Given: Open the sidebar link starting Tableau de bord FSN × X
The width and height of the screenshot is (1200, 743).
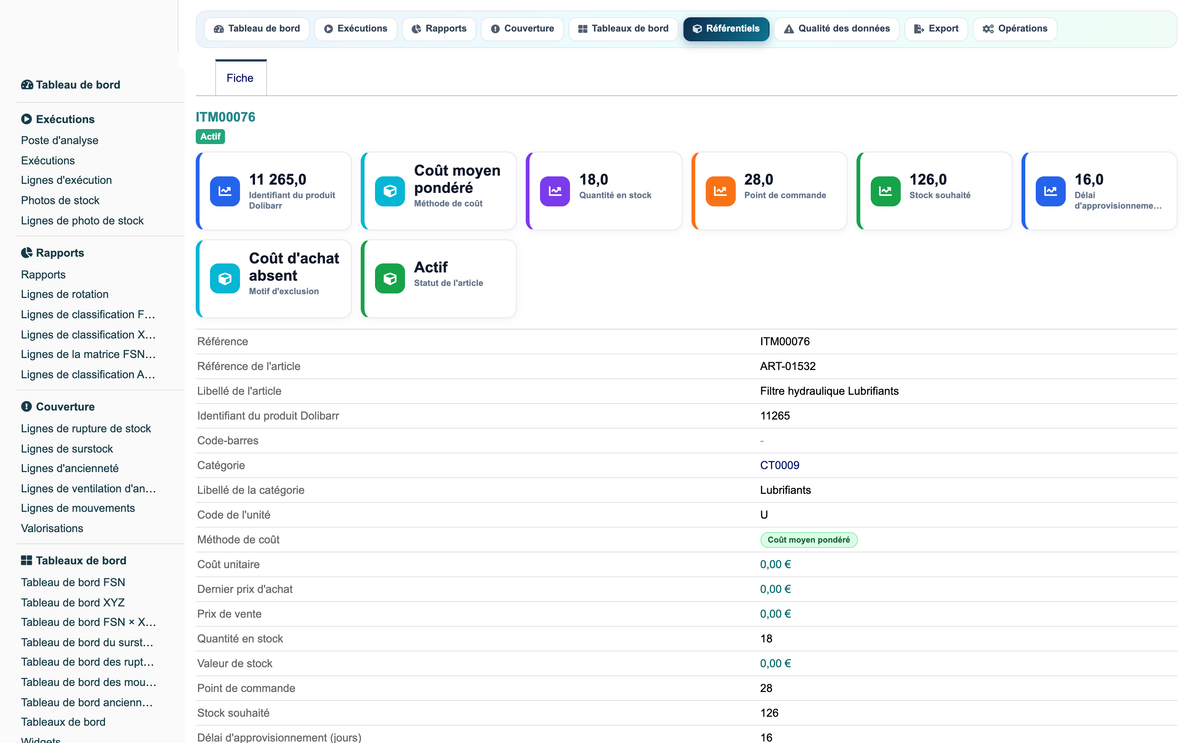Looking at the screenshot, I should 88,623.
